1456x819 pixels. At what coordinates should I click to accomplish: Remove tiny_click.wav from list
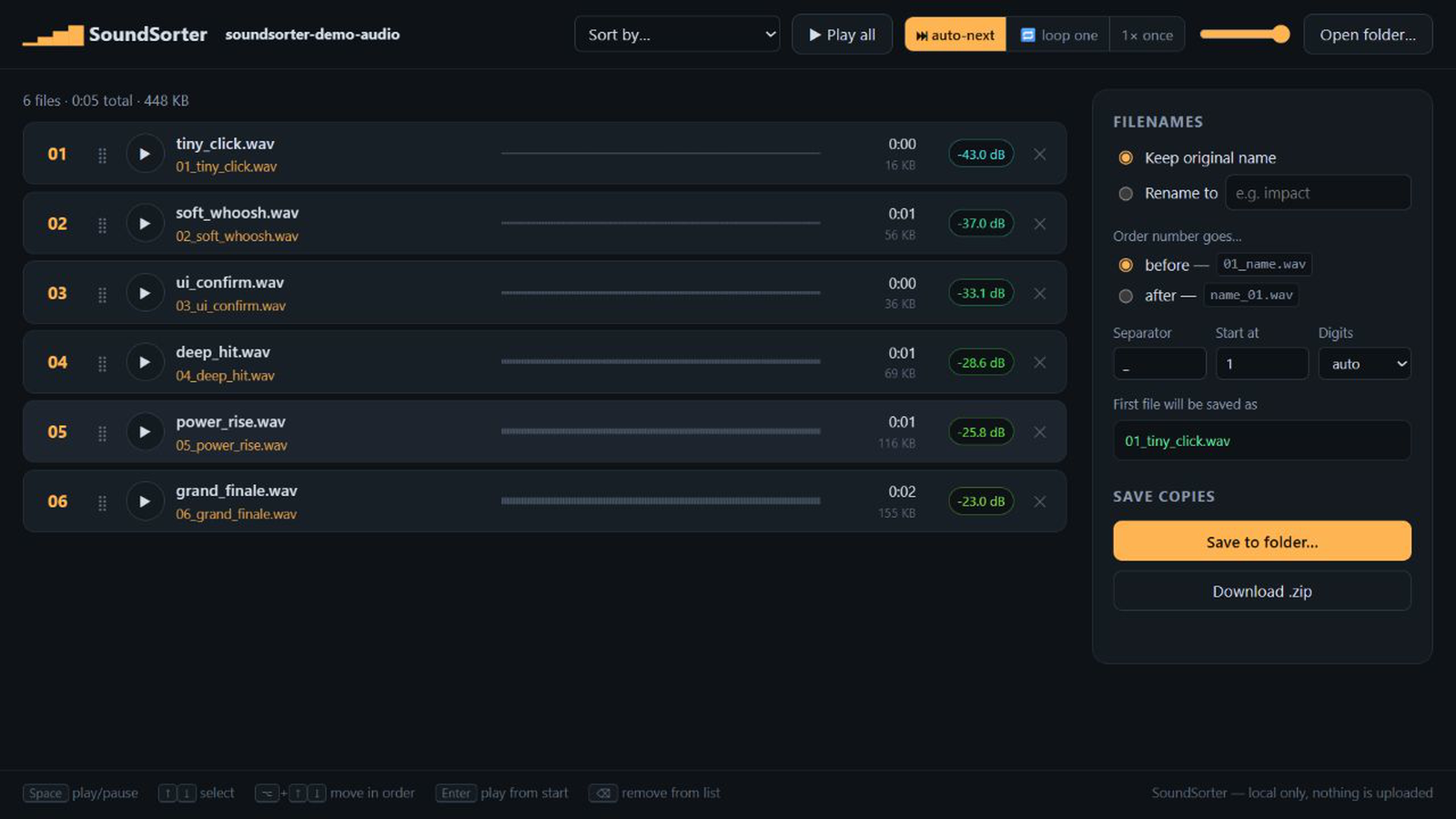tap(1039, 154)
